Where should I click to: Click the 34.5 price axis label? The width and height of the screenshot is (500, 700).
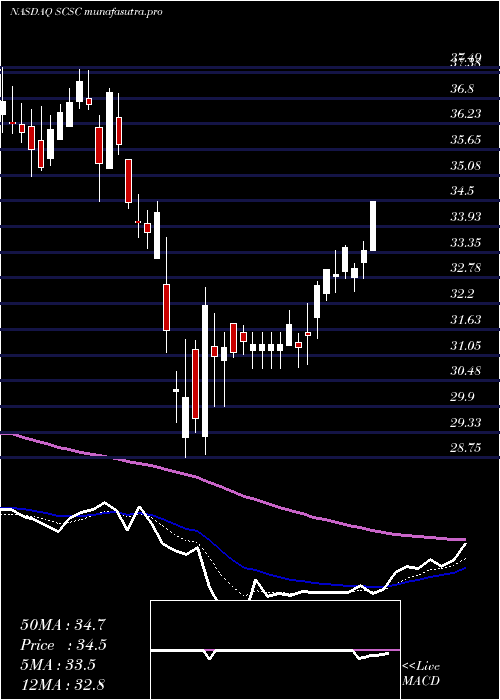point(462,192)
